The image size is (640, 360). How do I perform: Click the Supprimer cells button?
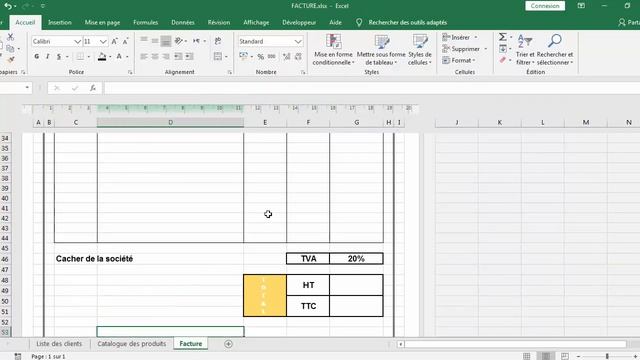pos(464,49)
